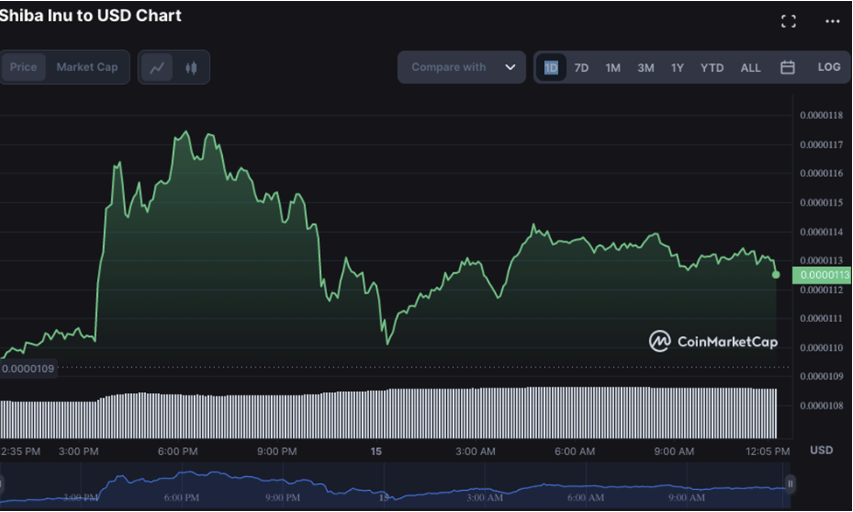Click the 9:00 AM axis label
The height and width of the screenshot is (512, 853).
(674, 451)
